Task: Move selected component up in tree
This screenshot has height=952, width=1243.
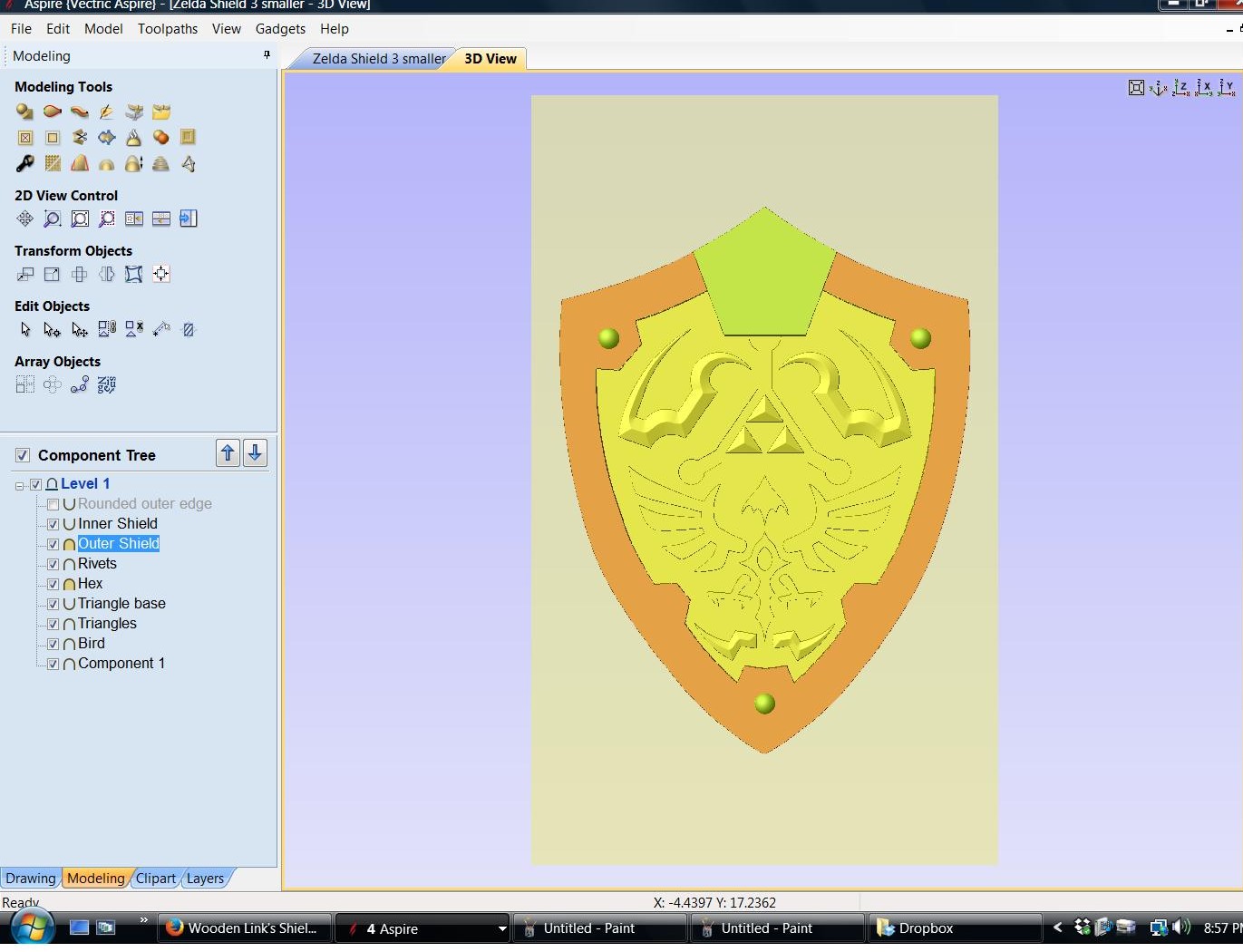Action: pyautogui.click(x=228, y=453)
